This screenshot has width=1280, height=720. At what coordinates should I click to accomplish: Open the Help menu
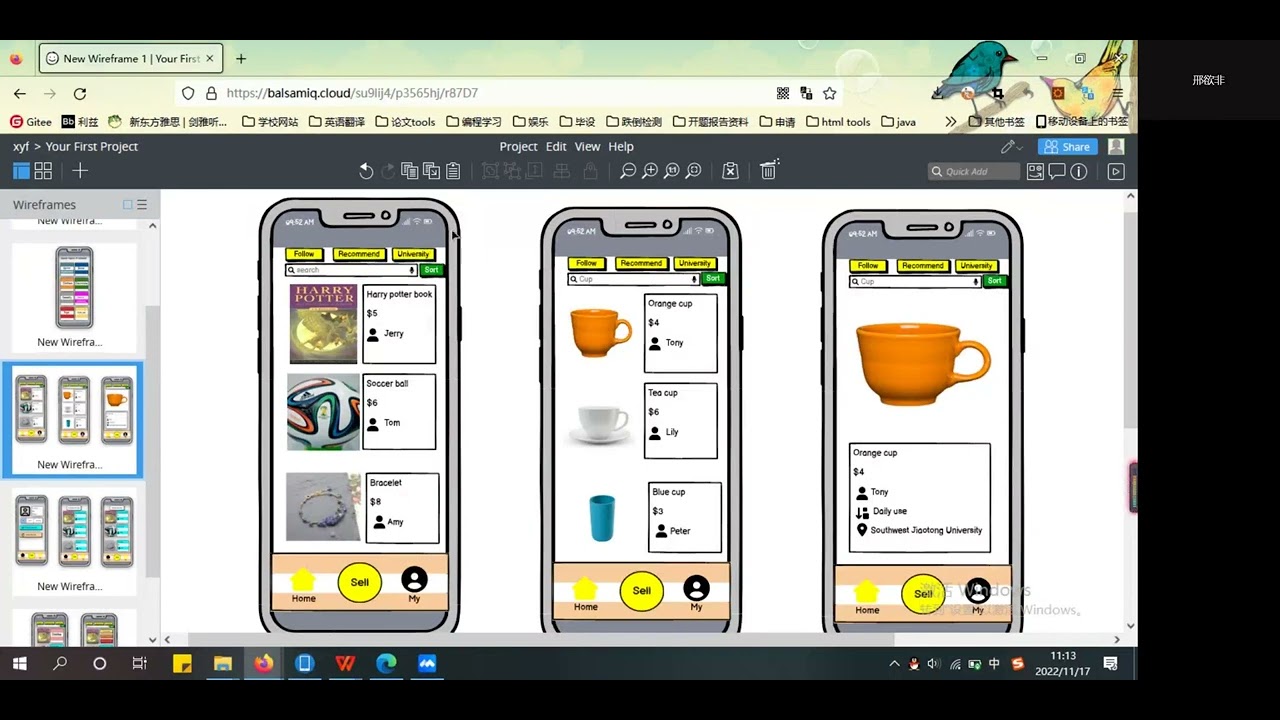coord(621,147)
